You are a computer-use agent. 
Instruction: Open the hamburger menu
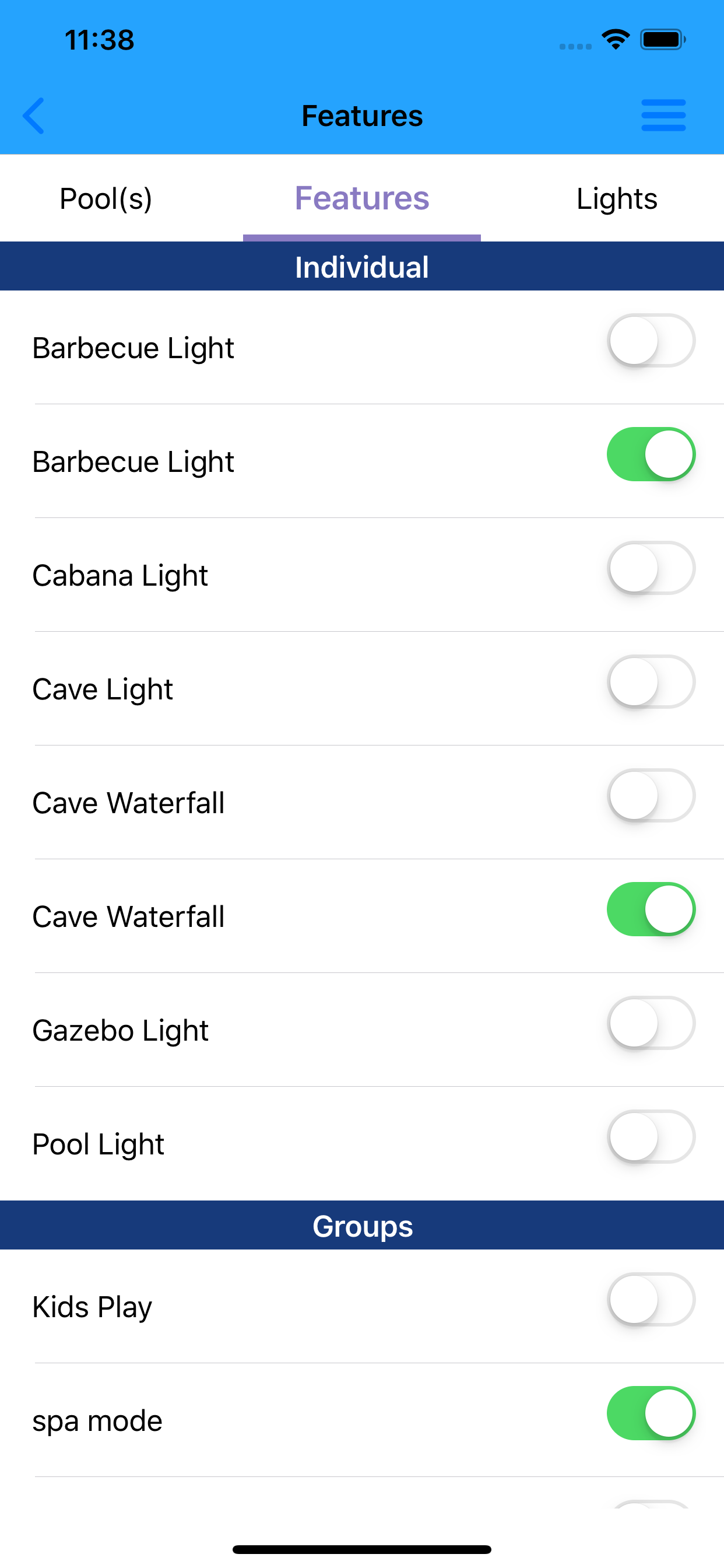tap(663, 115)
